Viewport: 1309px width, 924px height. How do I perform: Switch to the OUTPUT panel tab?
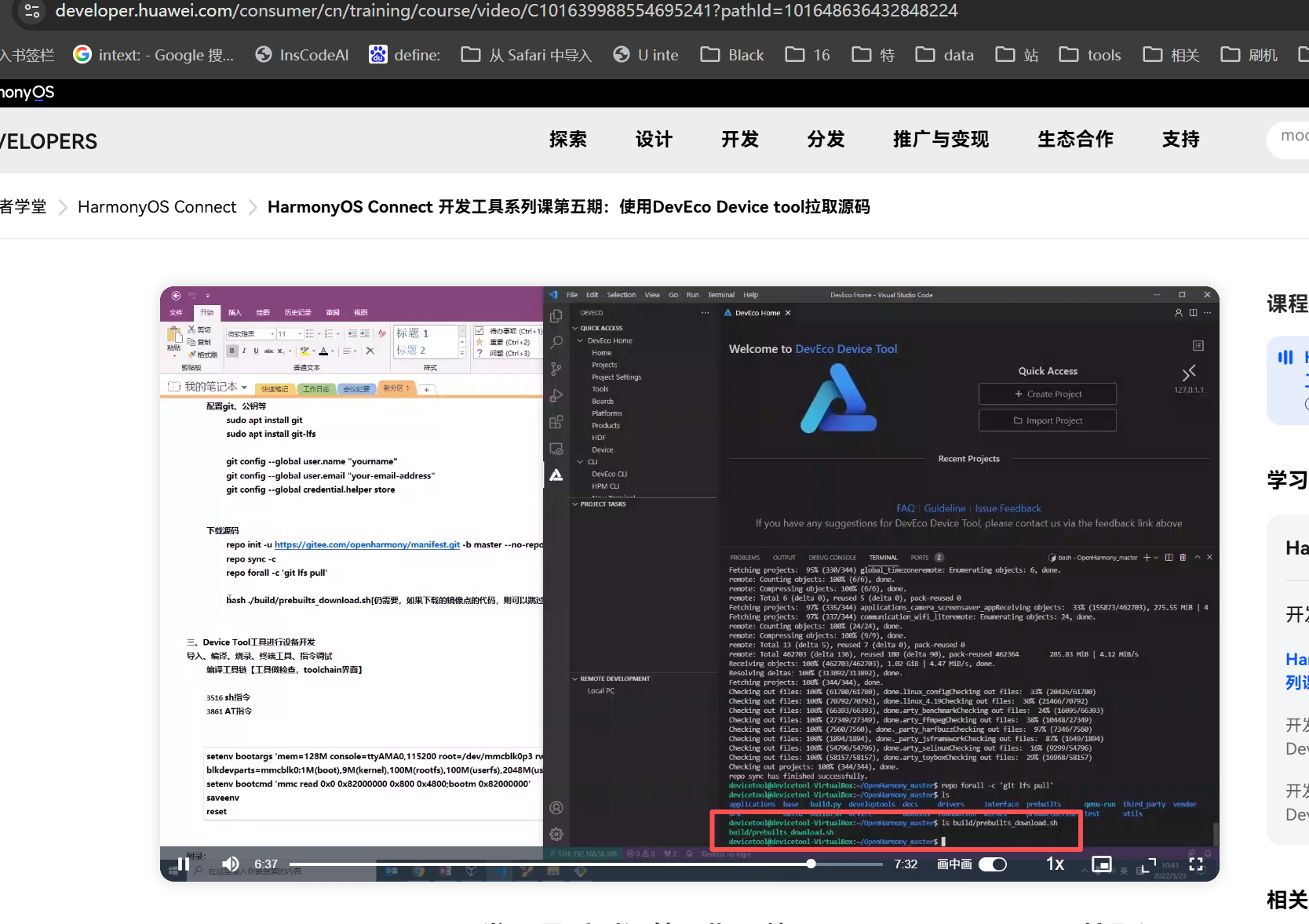click(784, 558)
